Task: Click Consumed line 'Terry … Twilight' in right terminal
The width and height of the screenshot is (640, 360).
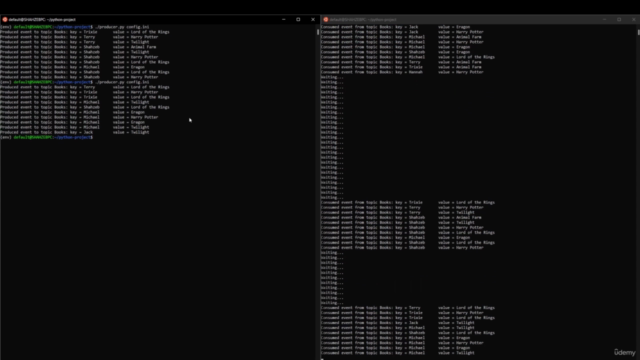Action: (398, 213)
